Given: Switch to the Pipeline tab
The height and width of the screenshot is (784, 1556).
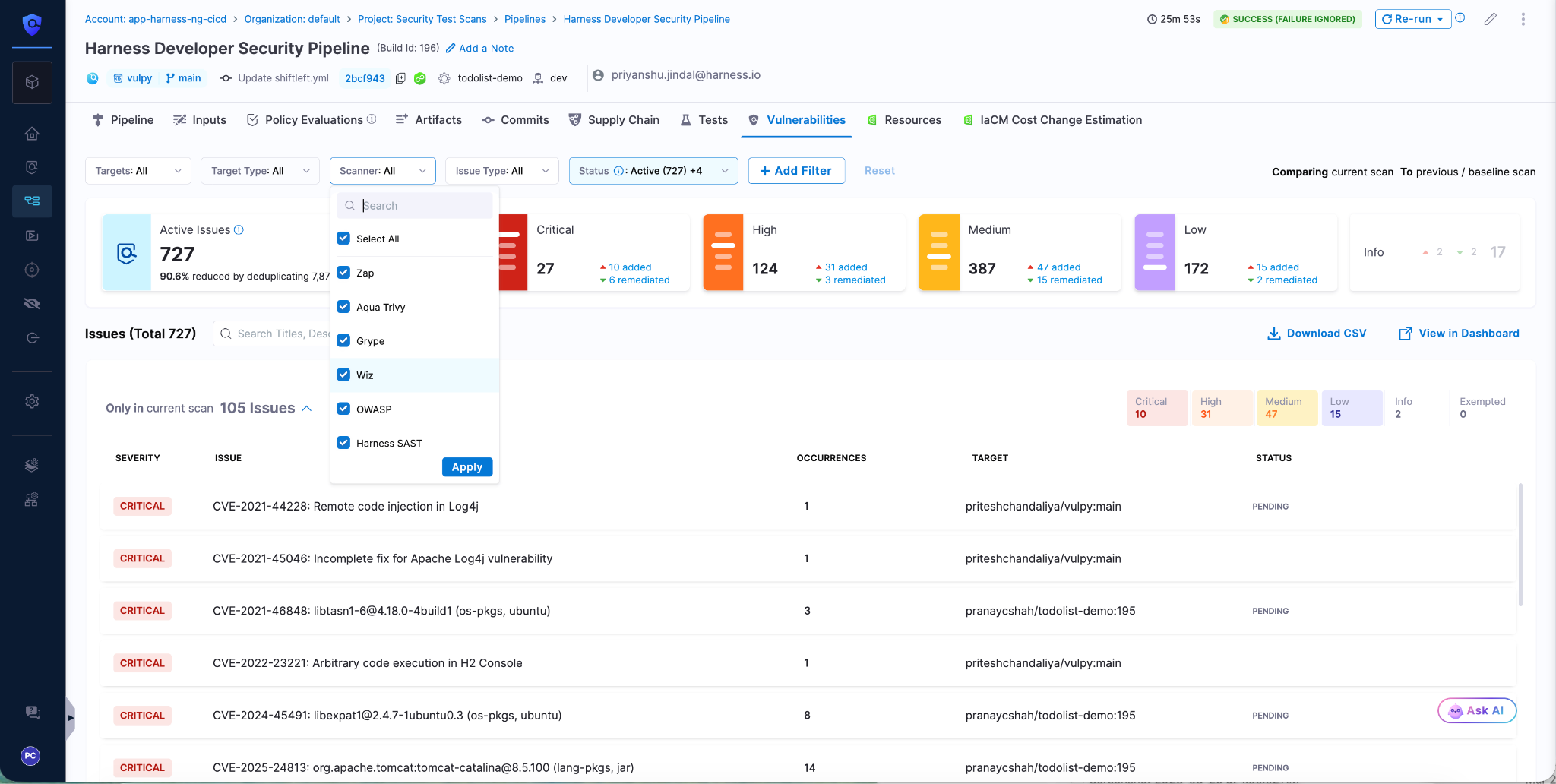Looking at the screenshot, I should pyautogui.click(x=123, y=120).
